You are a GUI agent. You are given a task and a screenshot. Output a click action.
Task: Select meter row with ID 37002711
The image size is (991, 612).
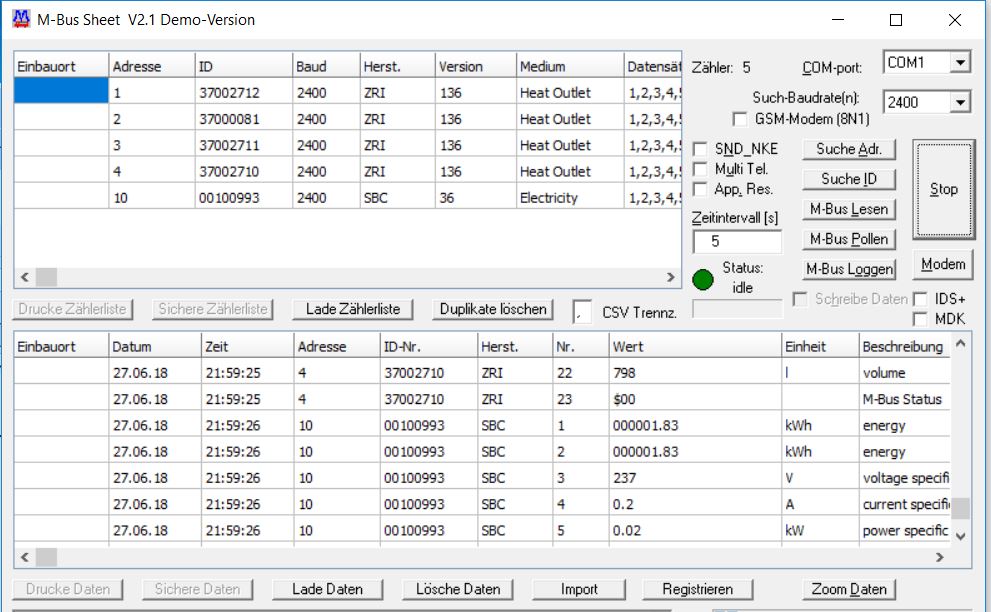click(348, 145)
